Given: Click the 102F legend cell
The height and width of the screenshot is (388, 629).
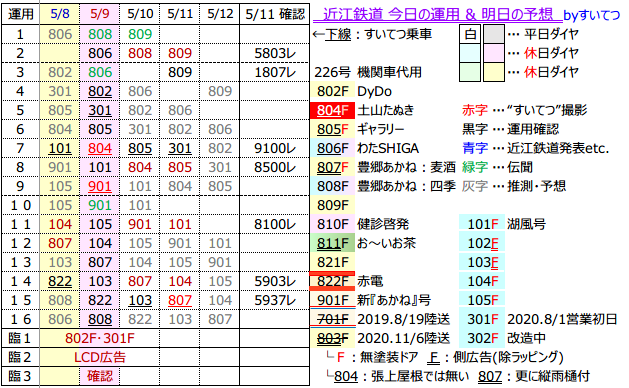Looking at the screenshot, I should 482,243.
